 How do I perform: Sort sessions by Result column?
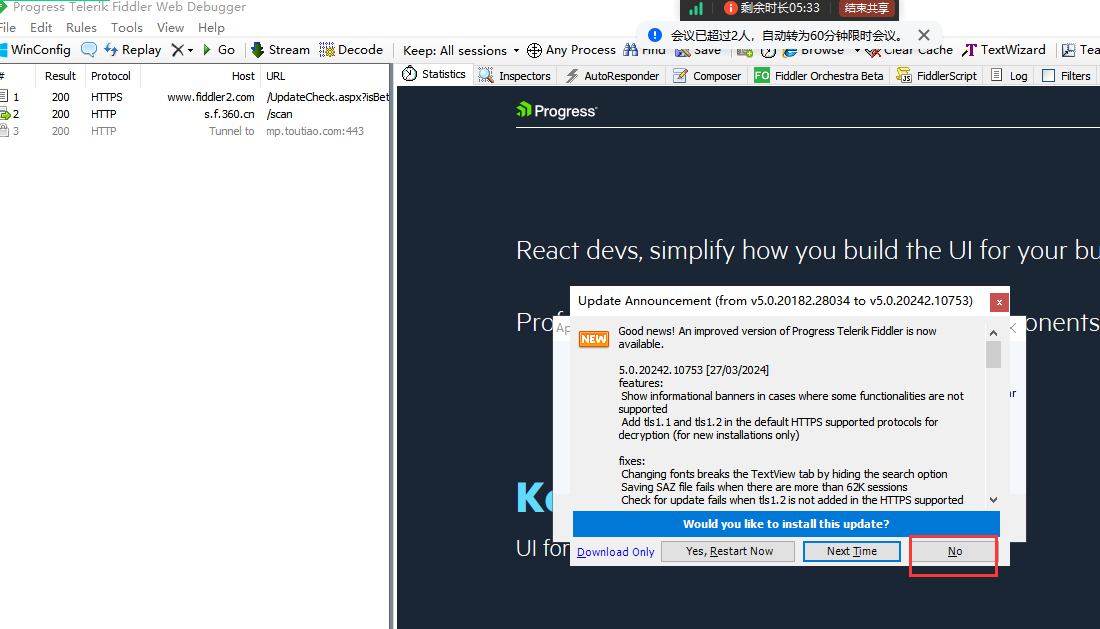tap(60, 76)
